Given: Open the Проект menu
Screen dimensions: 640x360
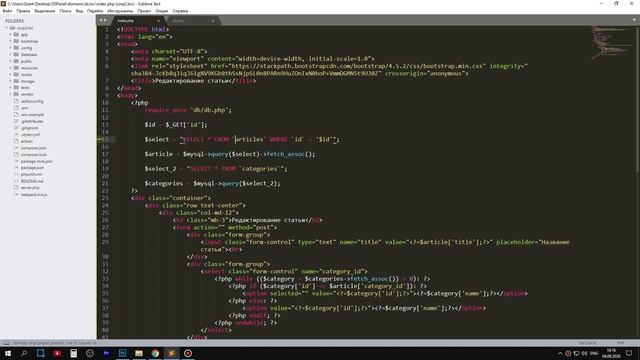Looking at the screenshot, I should [144, 11].
